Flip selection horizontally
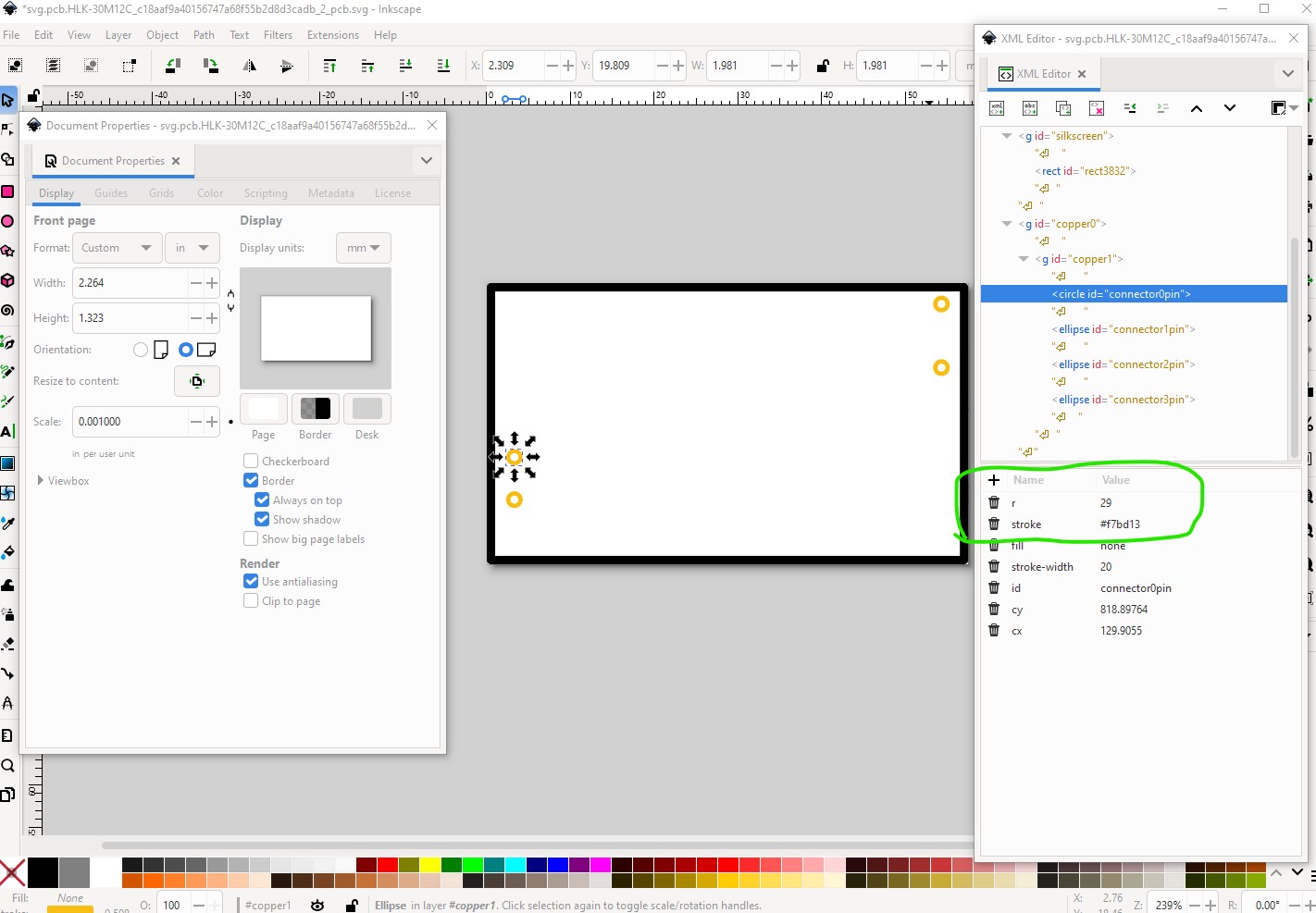 (249, 66)
